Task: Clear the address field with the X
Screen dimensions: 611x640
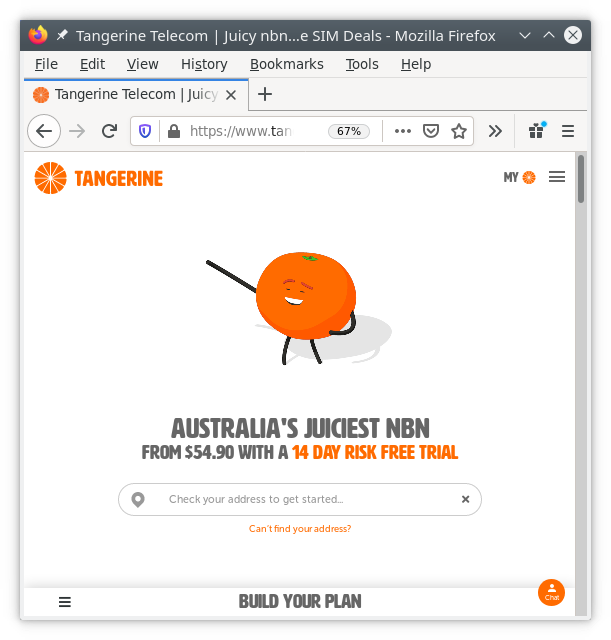Action: pyautogui.click(x=465, y=499)
